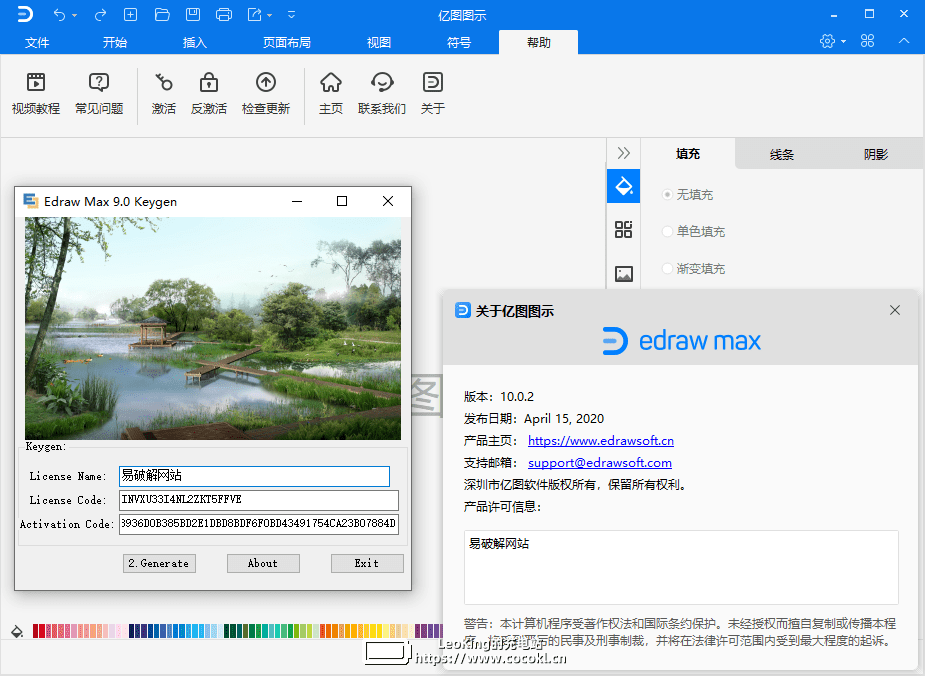Redo the last action
Viewport: 925px width, 676px height.
click(100, 15)
